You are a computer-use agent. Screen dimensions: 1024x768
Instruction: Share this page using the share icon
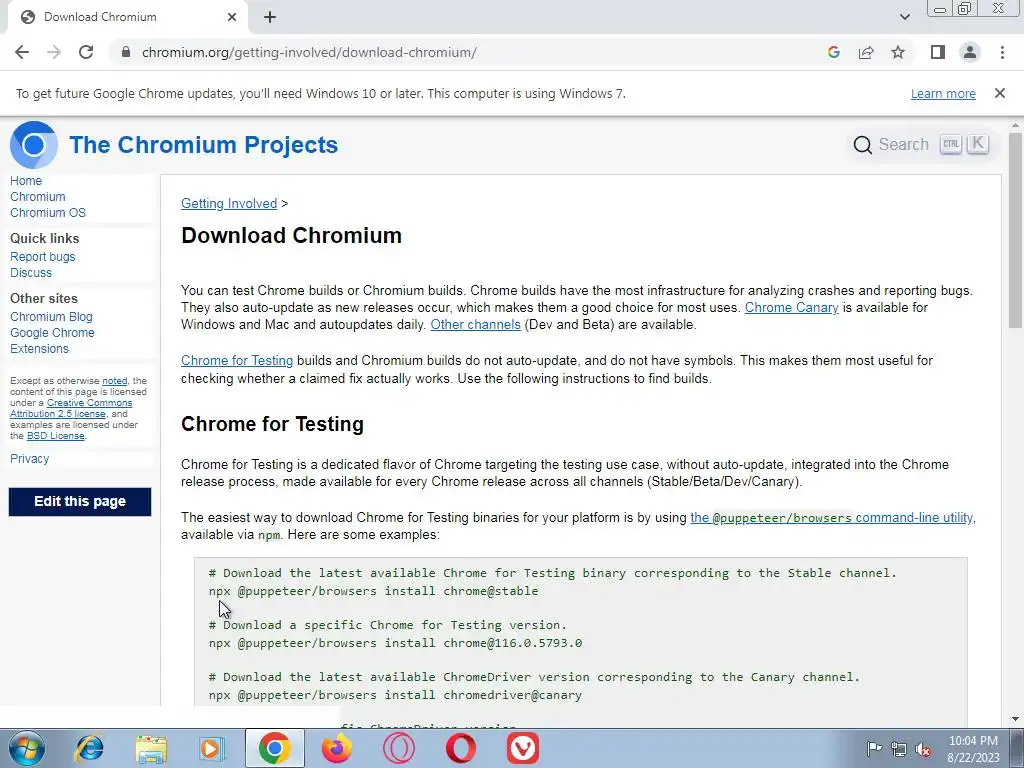click(x=866, y=52)
